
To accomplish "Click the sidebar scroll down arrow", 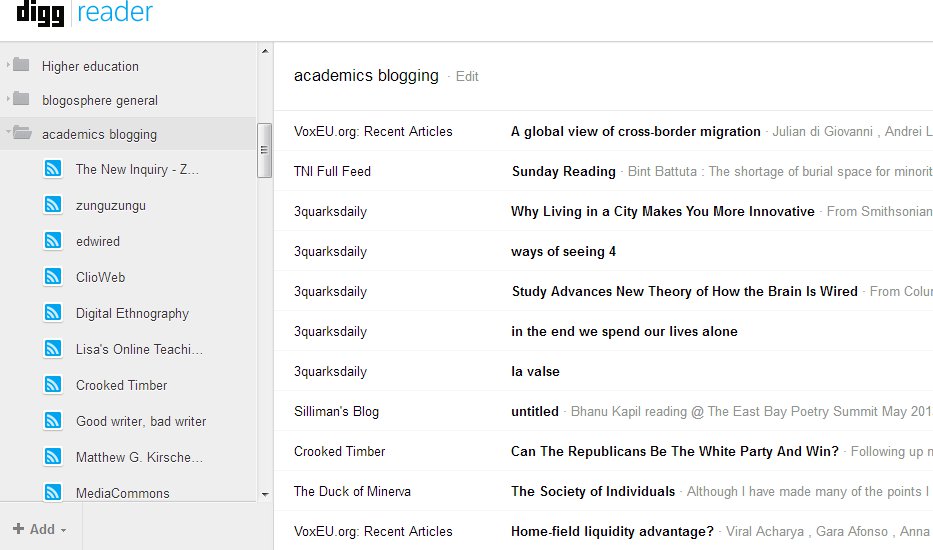I will 265,495.
